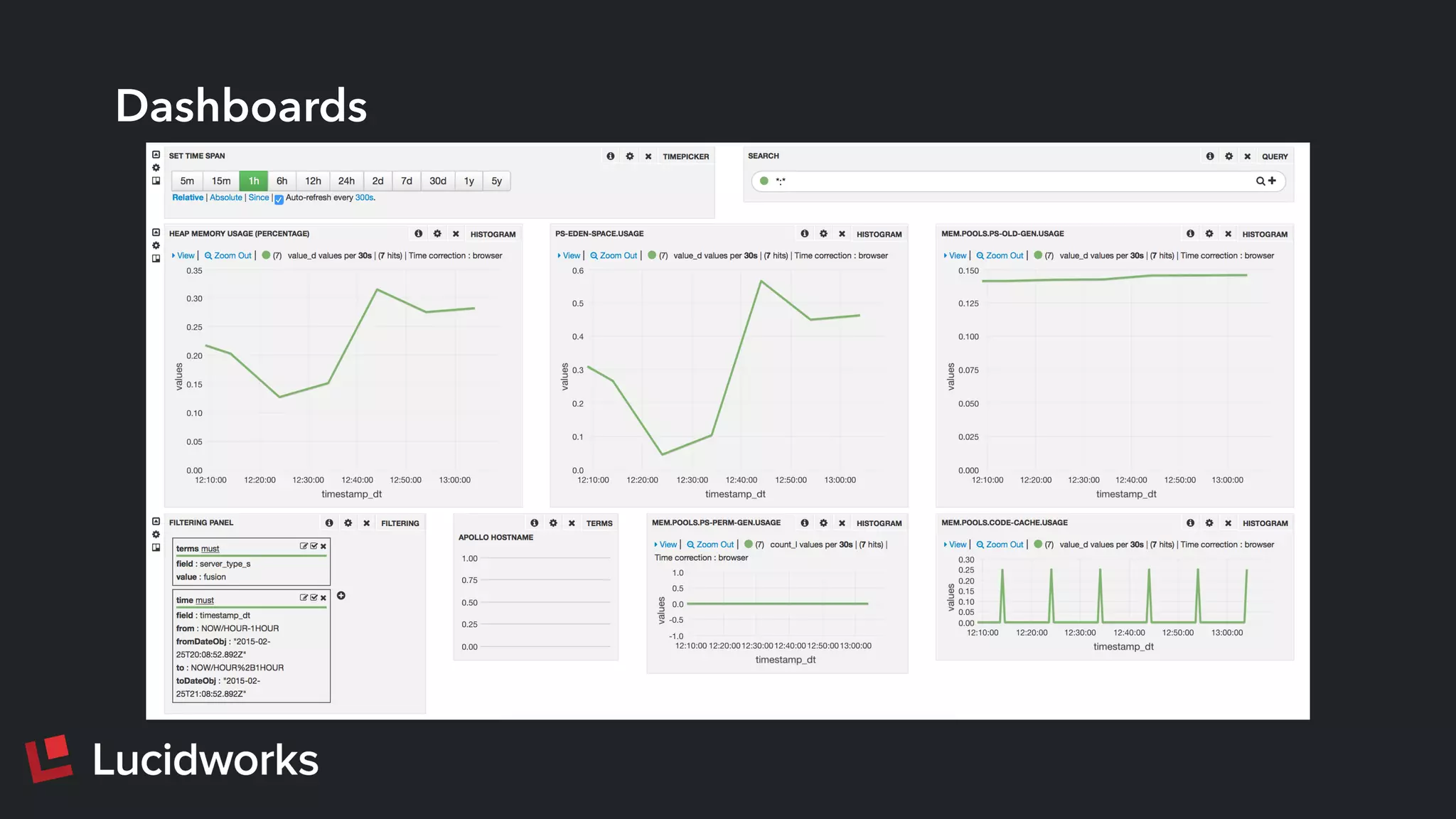Open settings gear for the Filtering Panel

tap(348, 523)
